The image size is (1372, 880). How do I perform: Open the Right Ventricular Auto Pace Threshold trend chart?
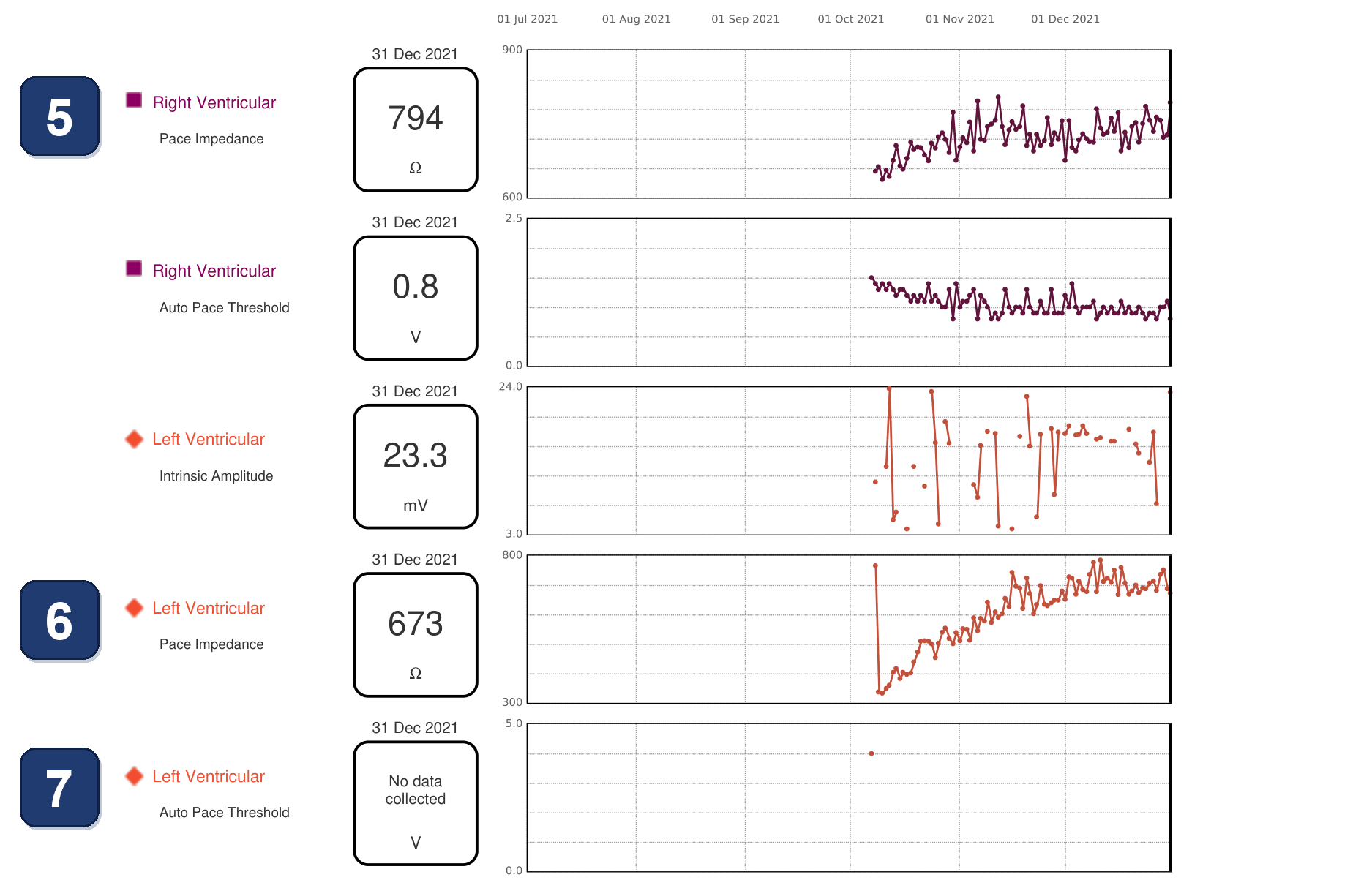(x=849, y=292)
